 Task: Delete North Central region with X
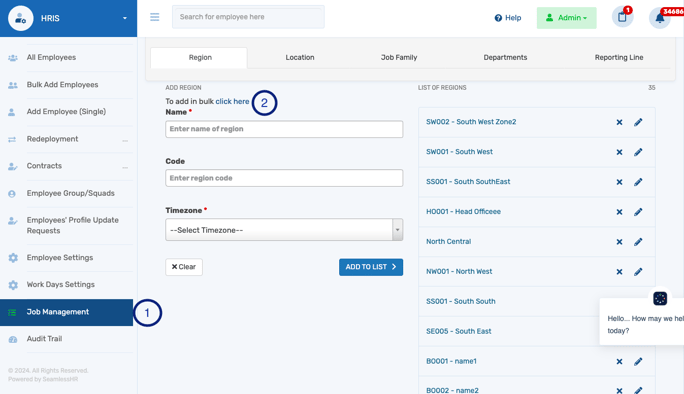tap(619, 242)
